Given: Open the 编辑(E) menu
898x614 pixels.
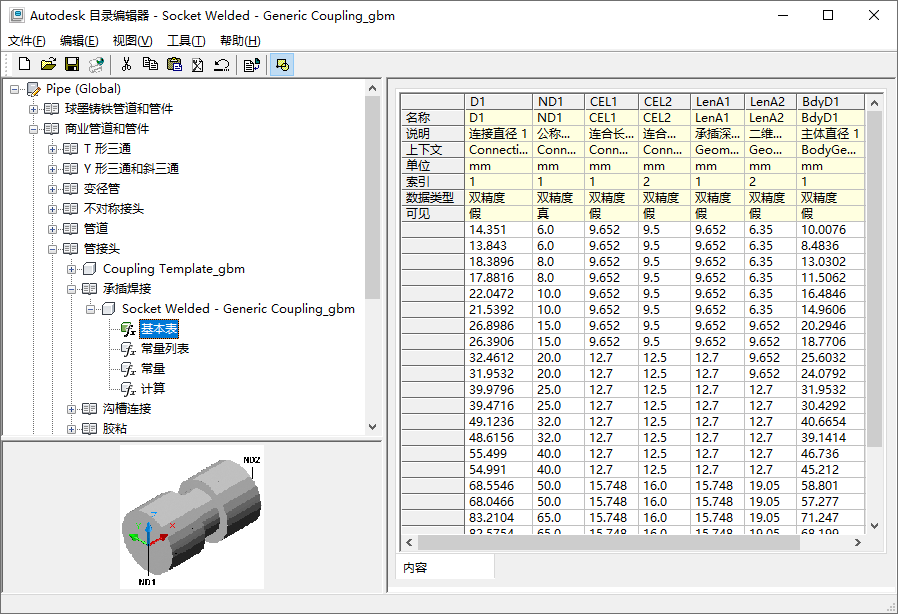Looking at the screenshot, I should coord(79,41).
